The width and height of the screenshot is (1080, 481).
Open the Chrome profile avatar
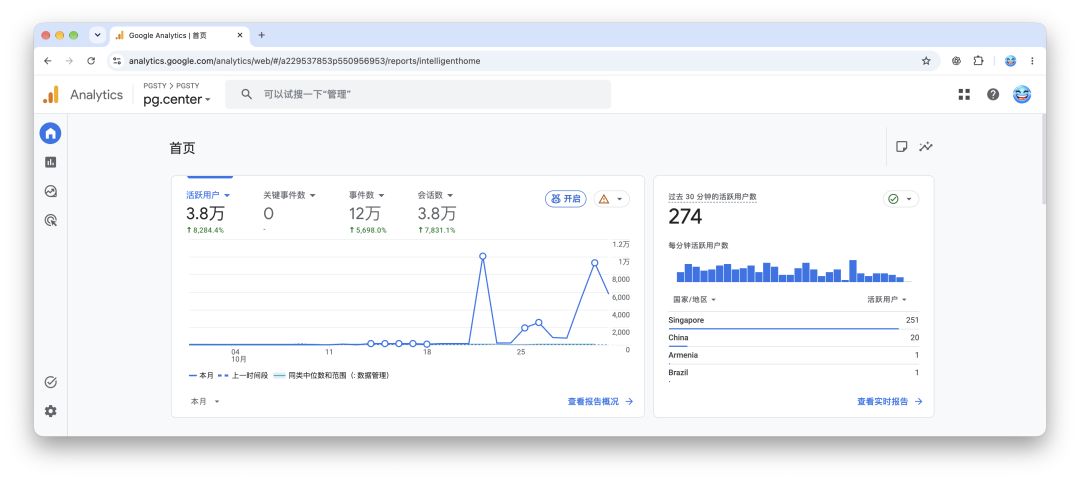pyautogui.click(x=1010, y=61)
